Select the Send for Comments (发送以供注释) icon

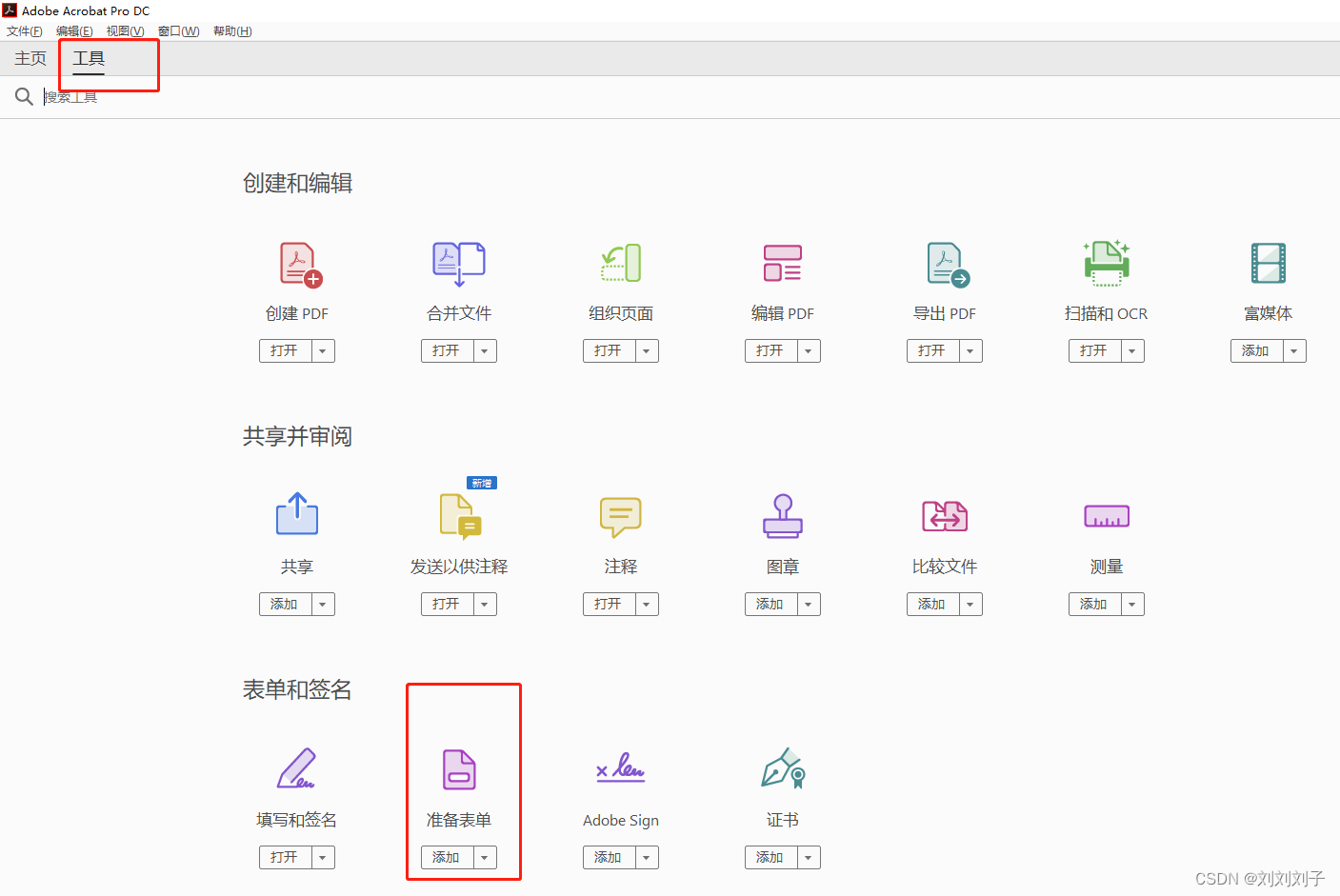pyautogui.click(x=461, y=515)
